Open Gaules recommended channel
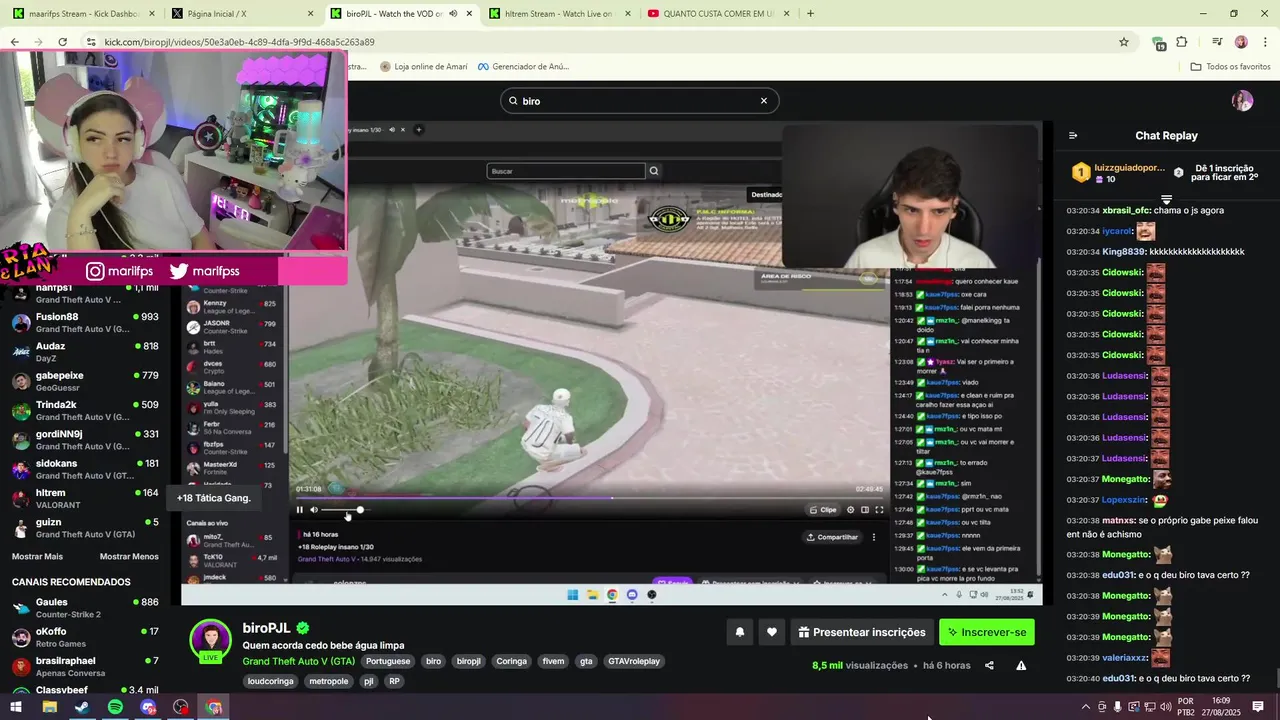 tap(84, 608)
